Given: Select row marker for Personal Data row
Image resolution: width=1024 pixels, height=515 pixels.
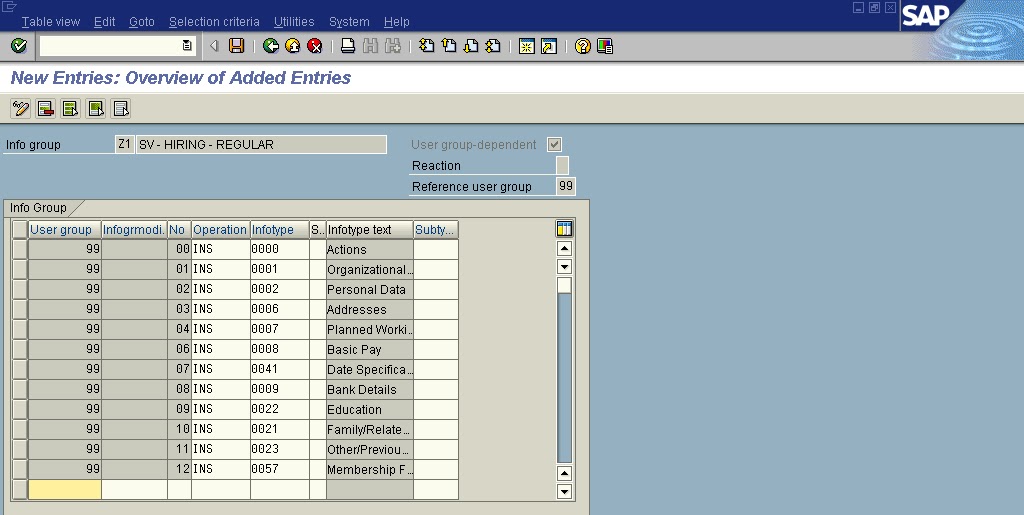Looking at the screenshot, I should 20,289.
